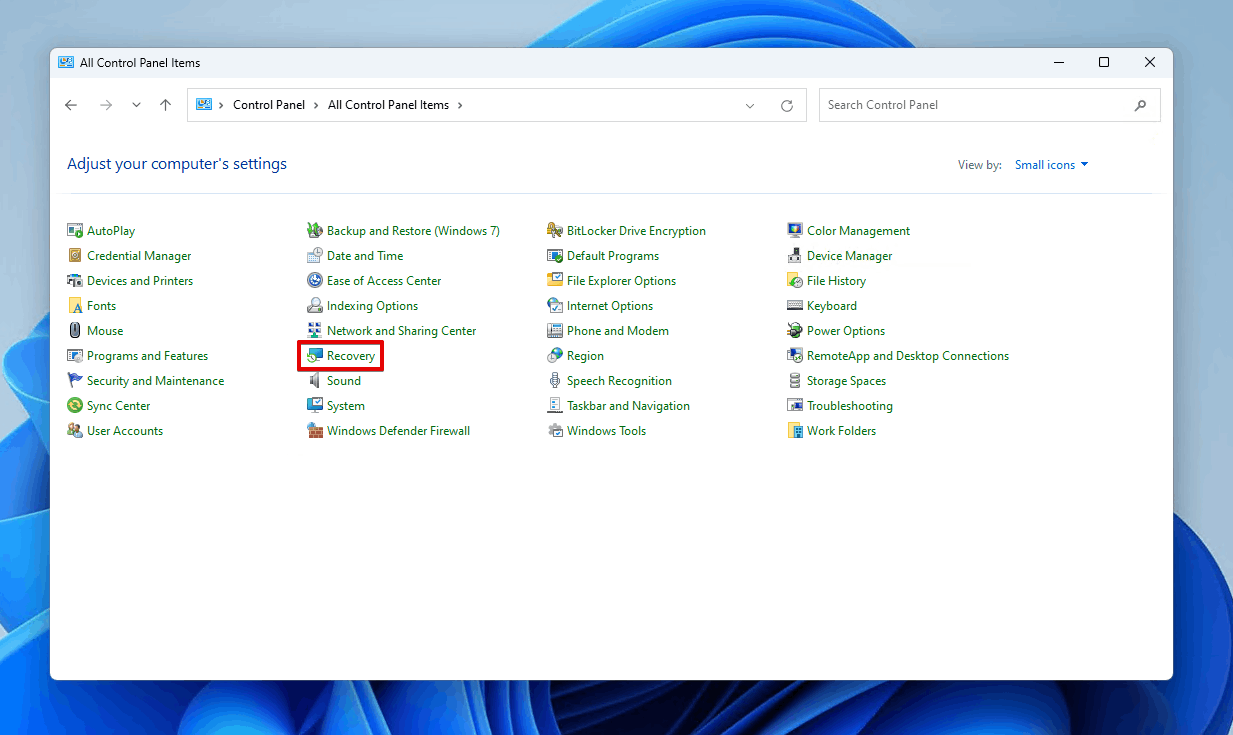
Task: Open the Default Programs icon
Action: [555, 256]
